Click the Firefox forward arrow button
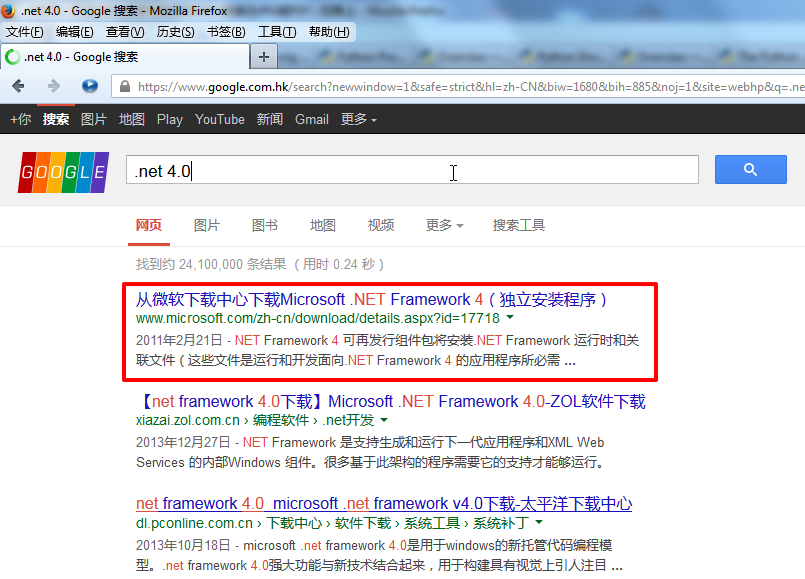The width and height of the screenshot is (805, 579). (x=53, y=86)
